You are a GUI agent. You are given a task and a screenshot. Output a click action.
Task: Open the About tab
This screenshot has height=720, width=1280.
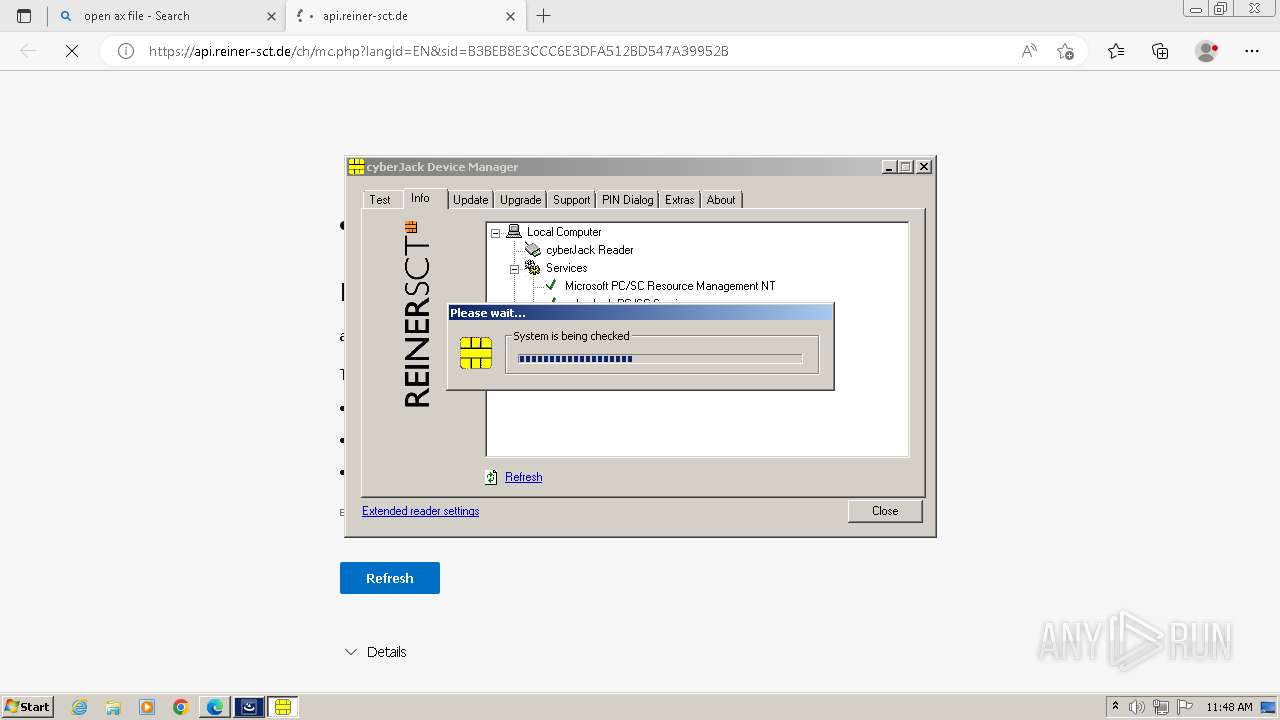click(721, 200)
